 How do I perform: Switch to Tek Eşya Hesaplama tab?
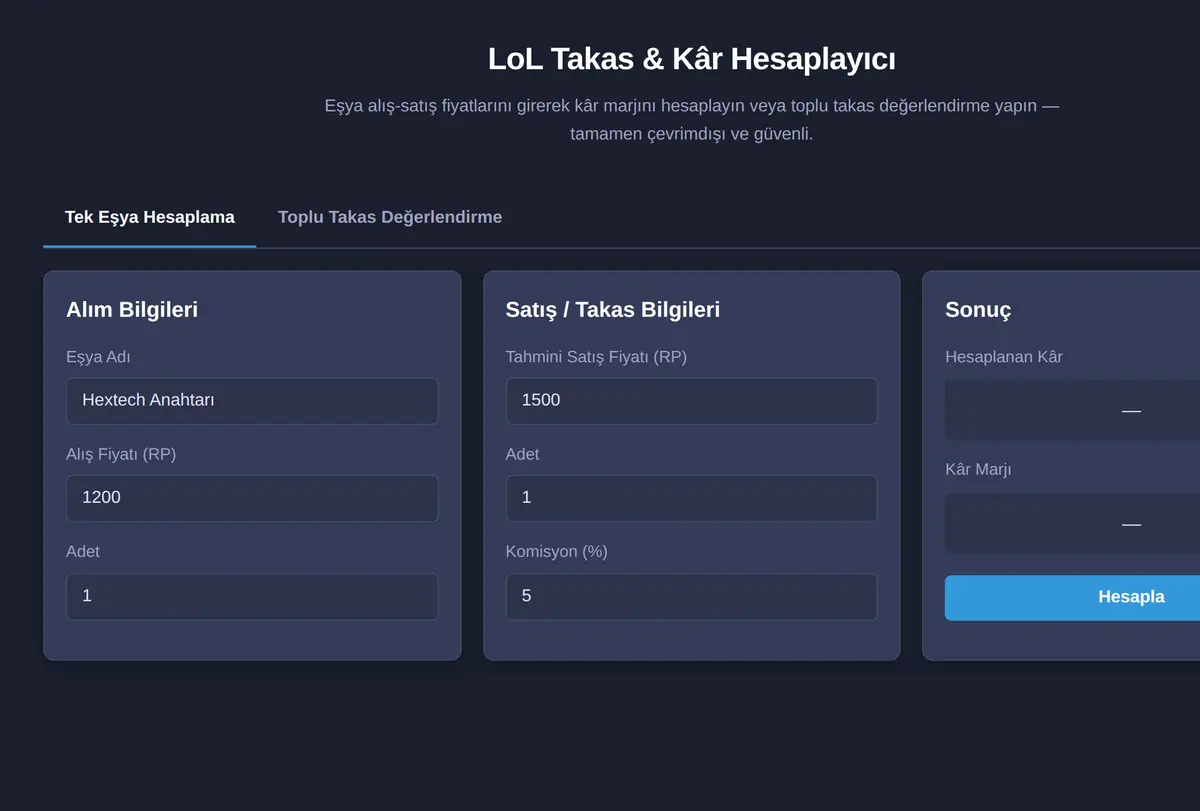(x=150, y=217)
